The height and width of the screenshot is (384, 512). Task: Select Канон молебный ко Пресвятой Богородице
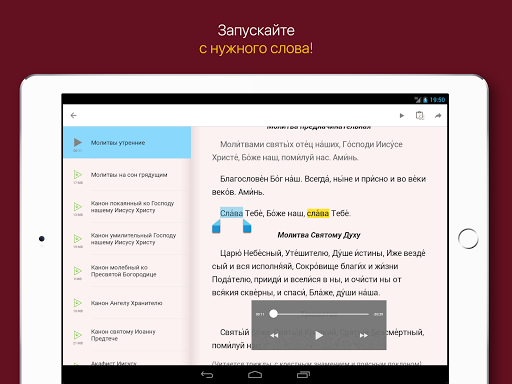coord(127,271)
